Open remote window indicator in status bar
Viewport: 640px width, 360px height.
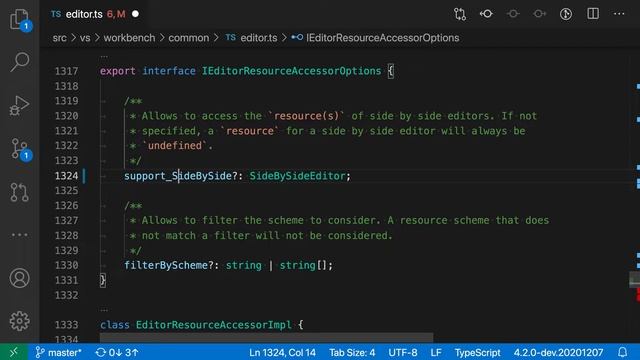point(14,352)
